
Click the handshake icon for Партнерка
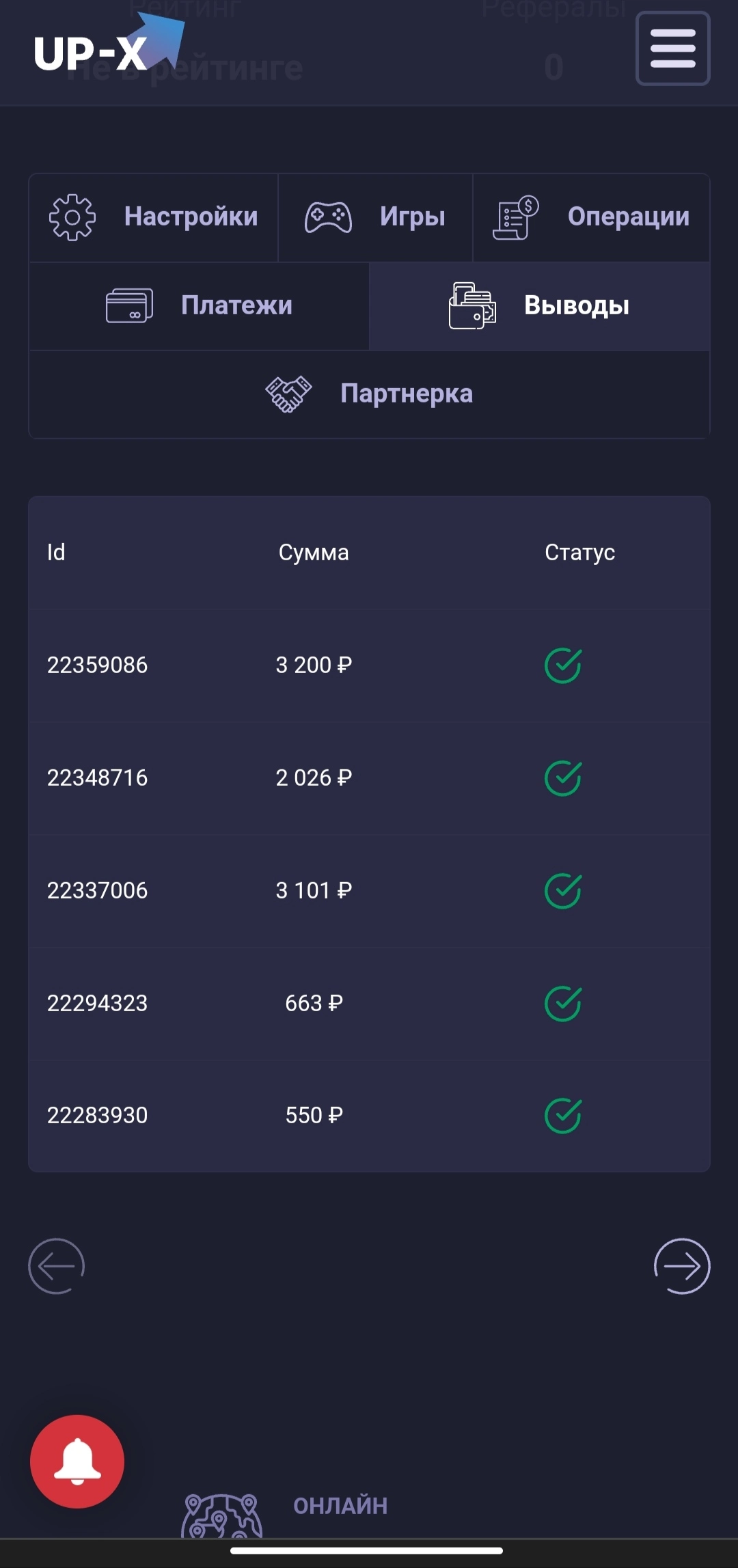[x=288, y=394]
